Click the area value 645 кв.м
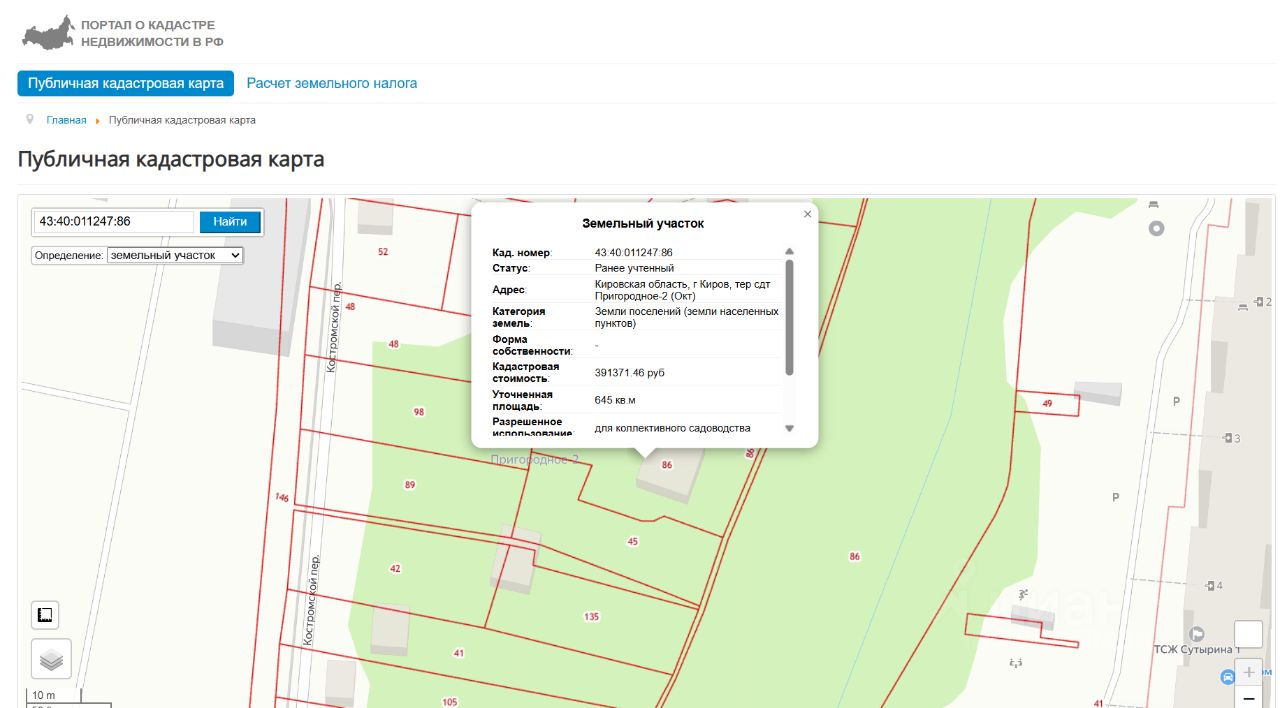Image resolution: width=1280 pixels, height=708 pixels. (615, 400)
